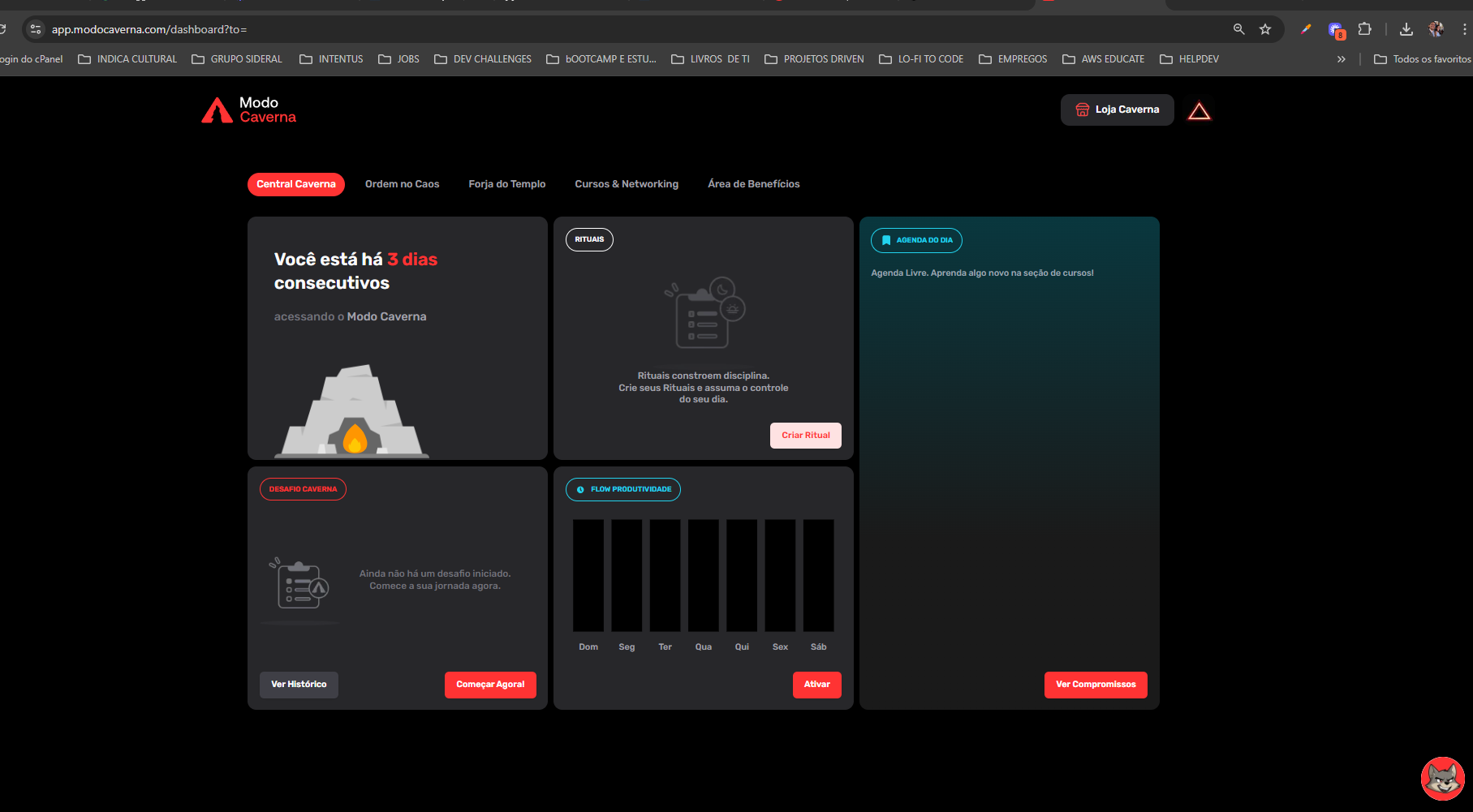Open the wolf mascot chat widget
Viewport: 1473px width, 812px height.
[x=1442, y=779]
